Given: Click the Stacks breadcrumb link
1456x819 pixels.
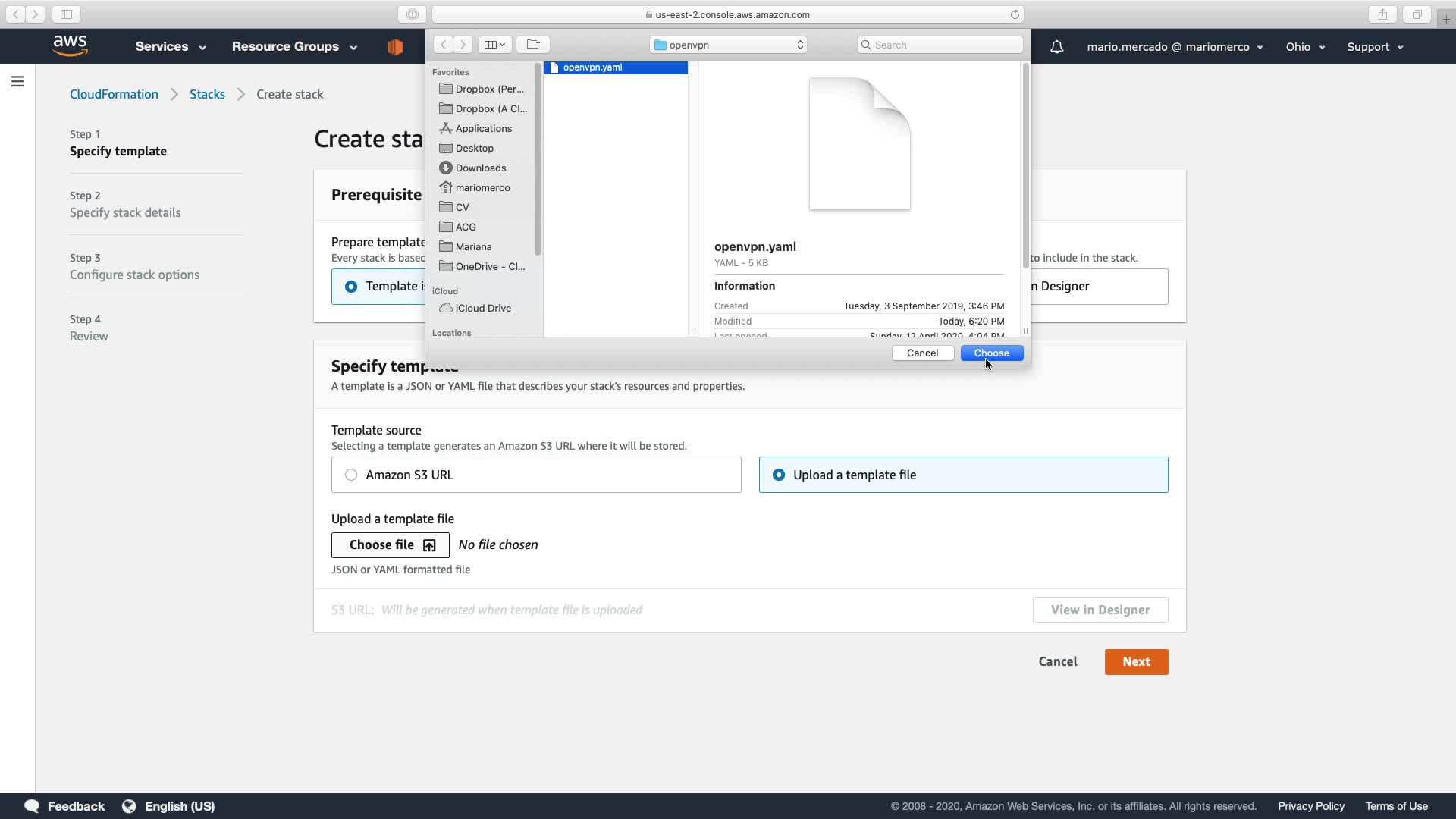Looking at the screenshot, I should coord(207,94).
